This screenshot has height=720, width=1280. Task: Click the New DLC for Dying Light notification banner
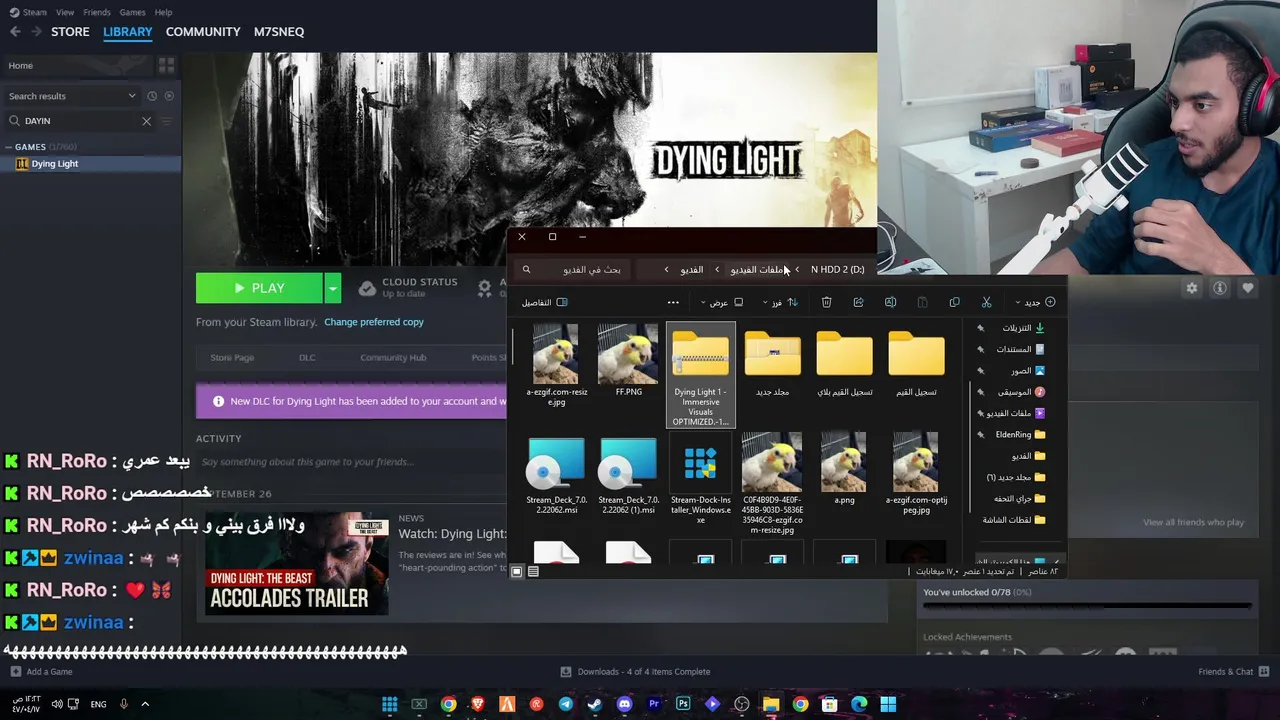[x=352, y=401]
